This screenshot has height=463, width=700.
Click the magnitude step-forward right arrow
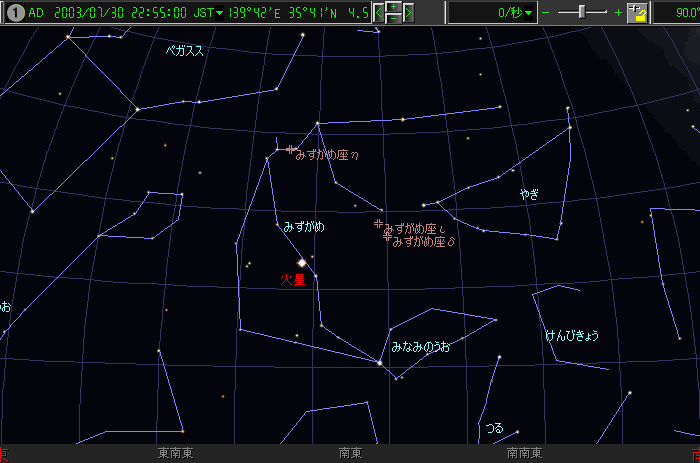[408, 13]
